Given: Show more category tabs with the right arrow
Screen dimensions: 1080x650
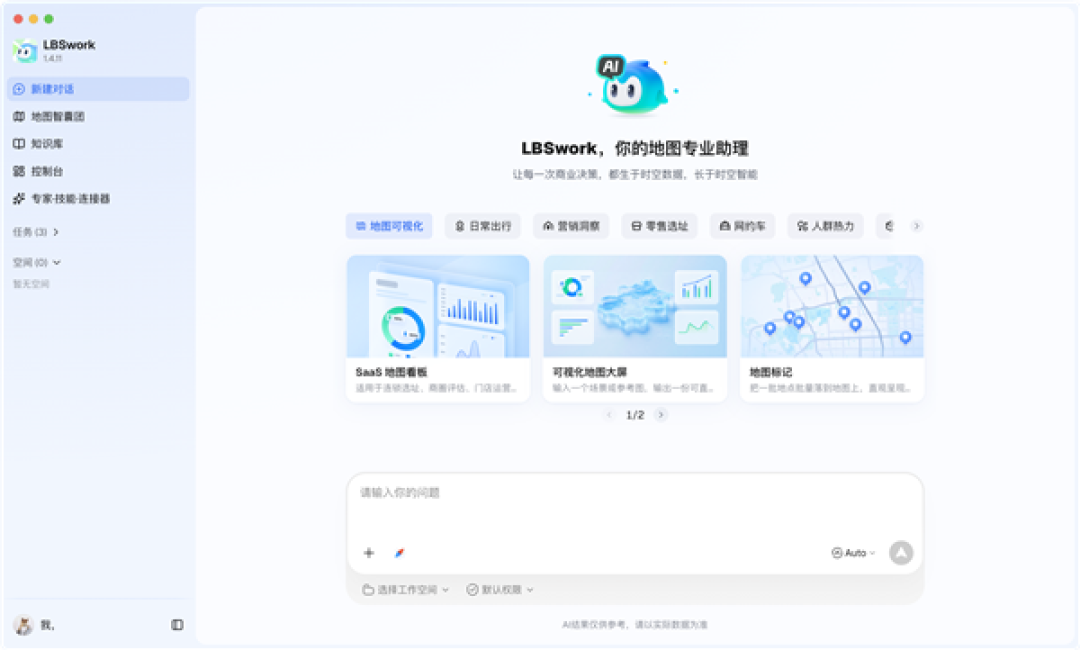Looking at the screenshot, I should coord(916,226).
